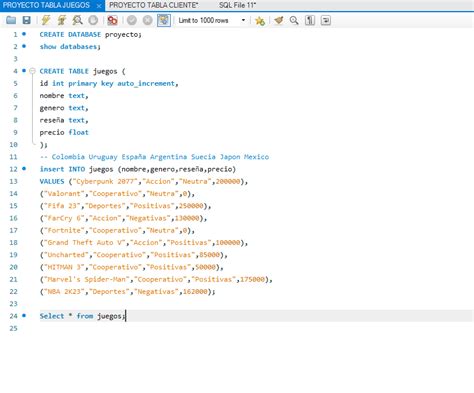Click line number 3 in gutter
Screen dimensions: 474x393
click(15, 59)
